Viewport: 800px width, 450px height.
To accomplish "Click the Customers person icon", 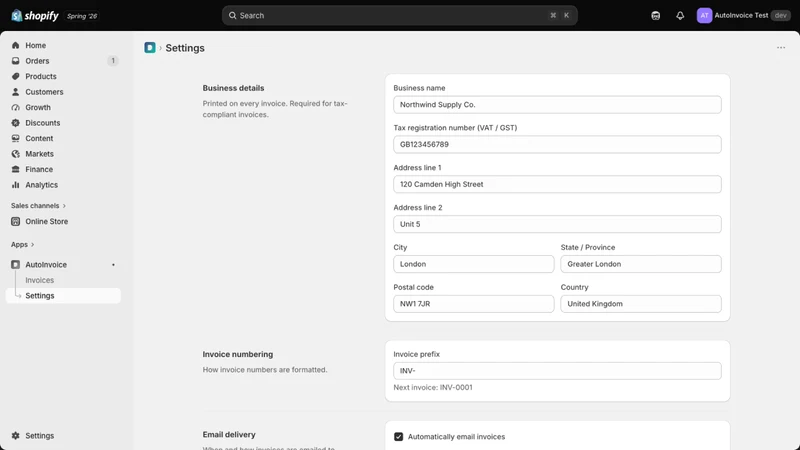I will click(x=15, y=92).
